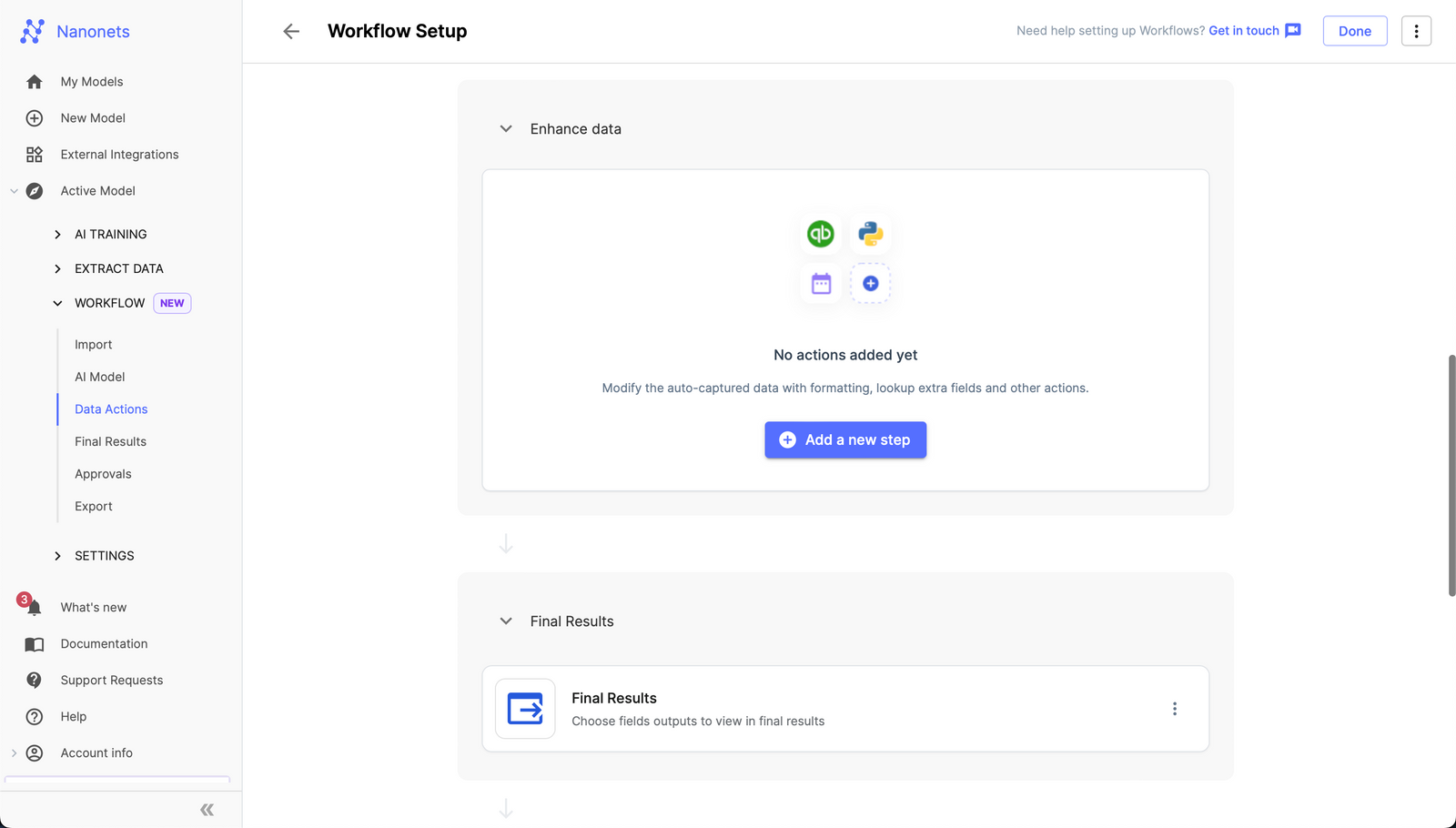Click the Python script icon
Image resolution: width=1456 pixels, height=828 pixels.
(870, 234)
